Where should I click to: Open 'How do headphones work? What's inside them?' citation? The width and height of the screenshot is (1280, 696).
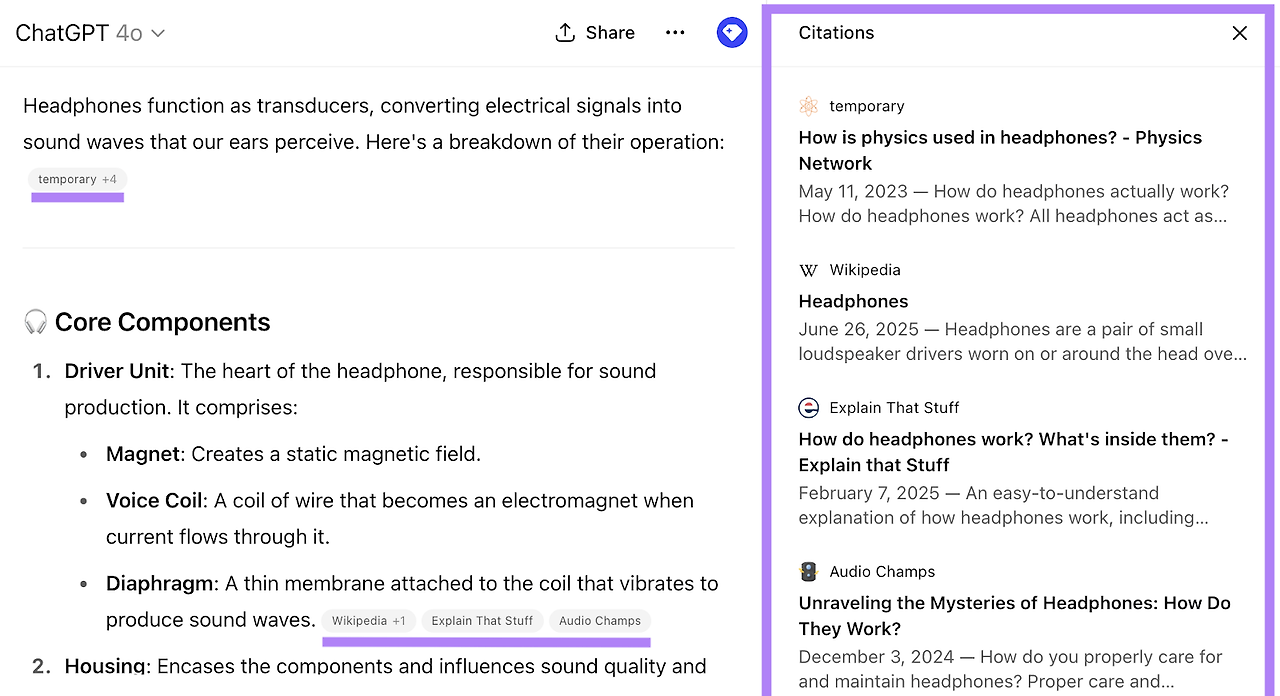pyautogui.click(x=1013, y=452)
